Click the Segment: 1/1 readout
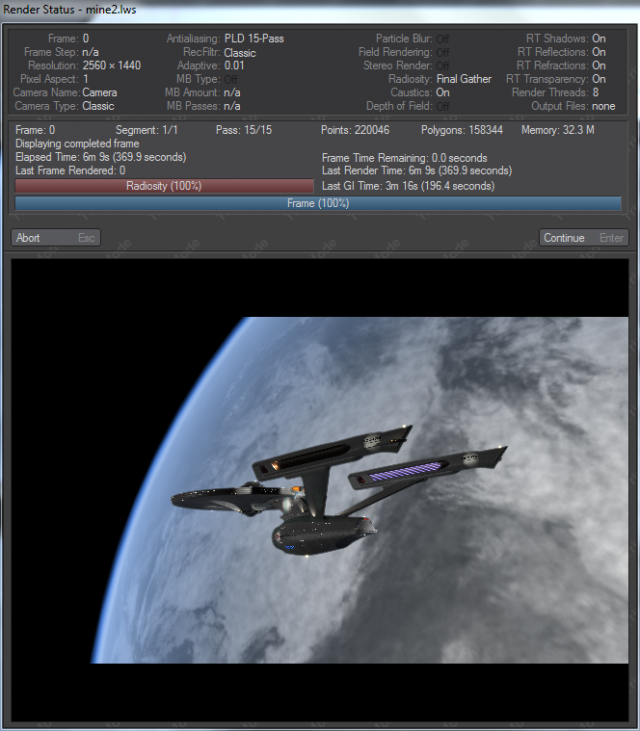 click(x=147, y=130)
